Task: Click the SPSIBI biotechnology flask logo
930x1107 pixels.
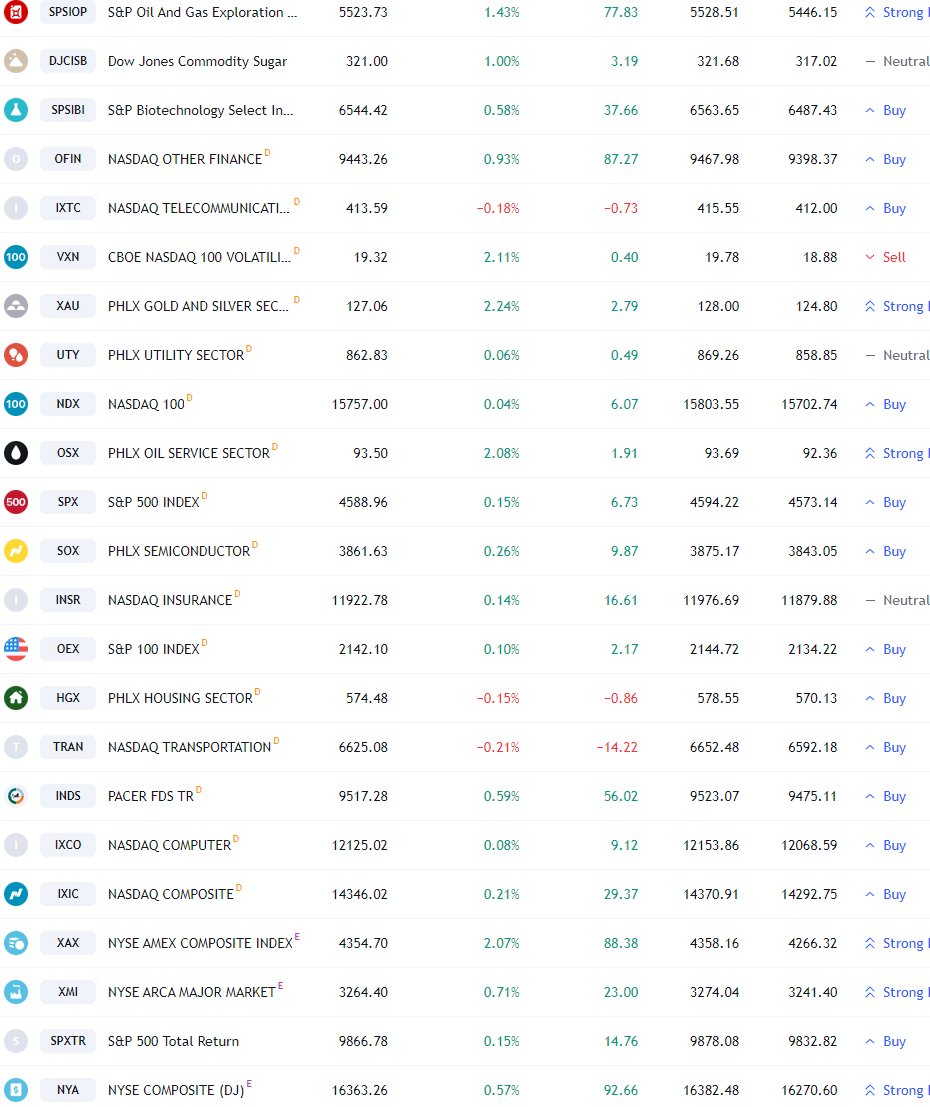Action: click(x=16, y=110)
